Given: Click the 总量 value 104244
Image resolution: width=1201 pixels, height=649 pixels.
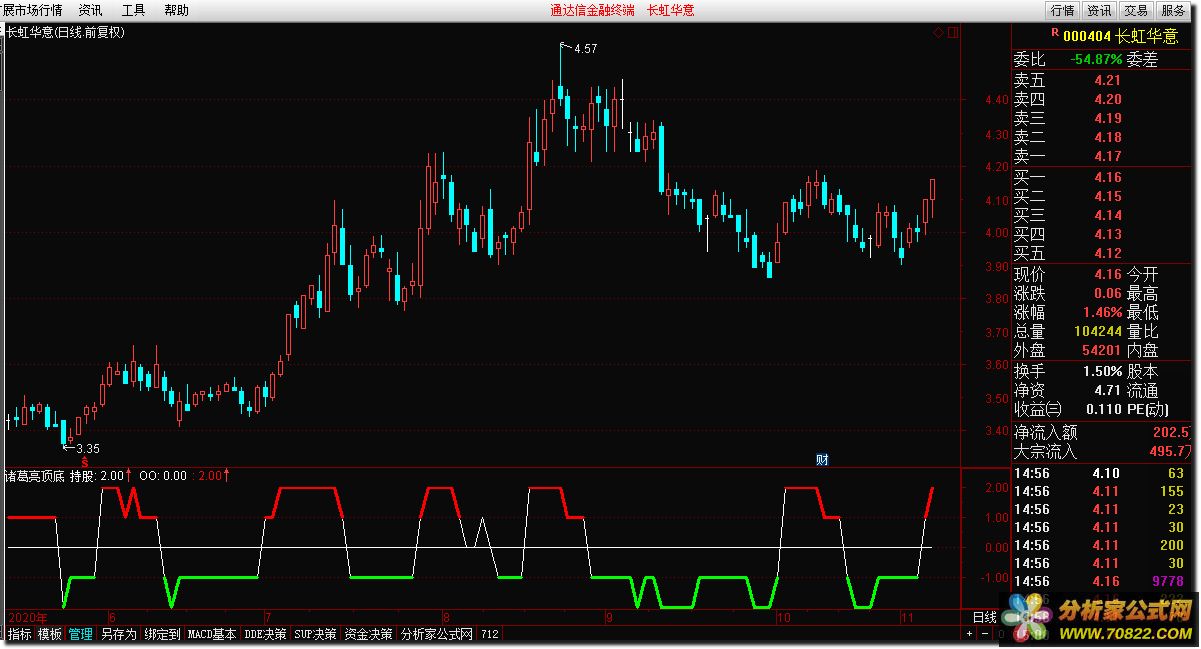Looking at the screenshot, I should (x=1098, y=331).
